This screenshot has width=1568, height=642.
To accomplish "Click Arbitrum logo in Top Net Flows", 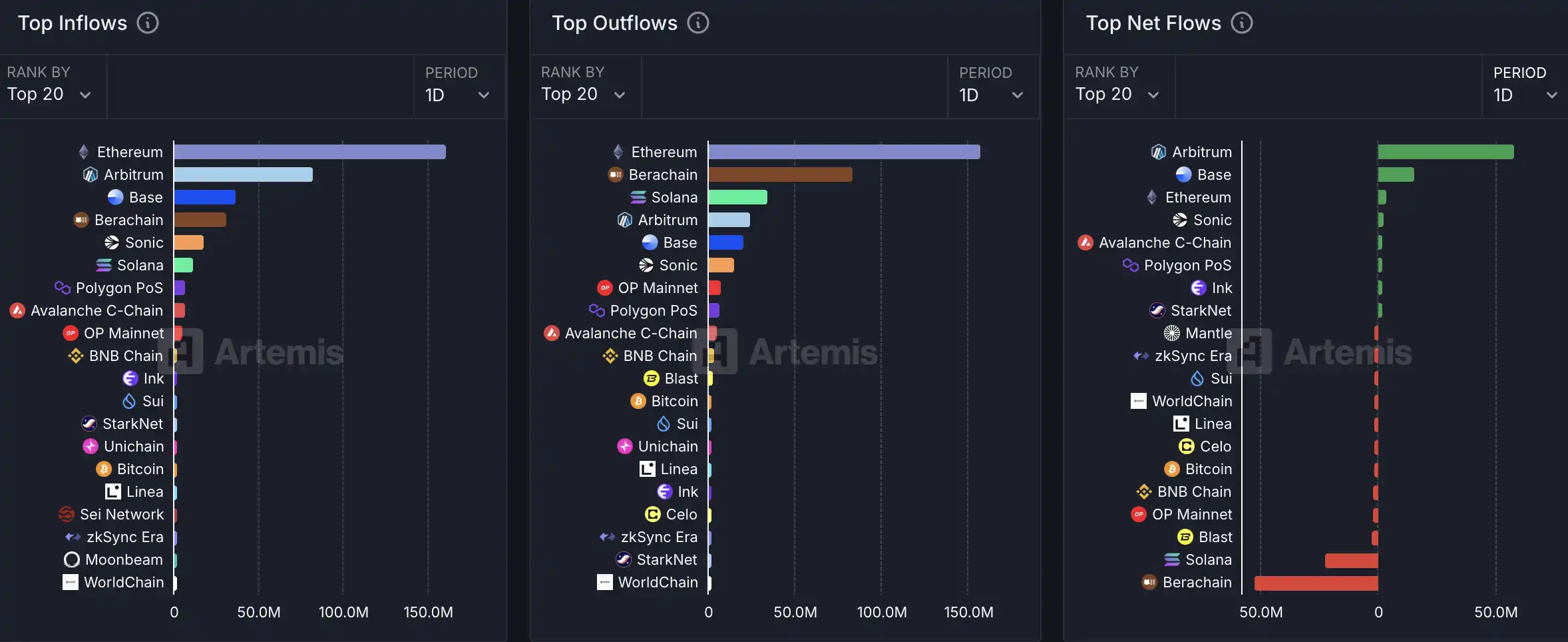I will click(x=1159, y=152).
